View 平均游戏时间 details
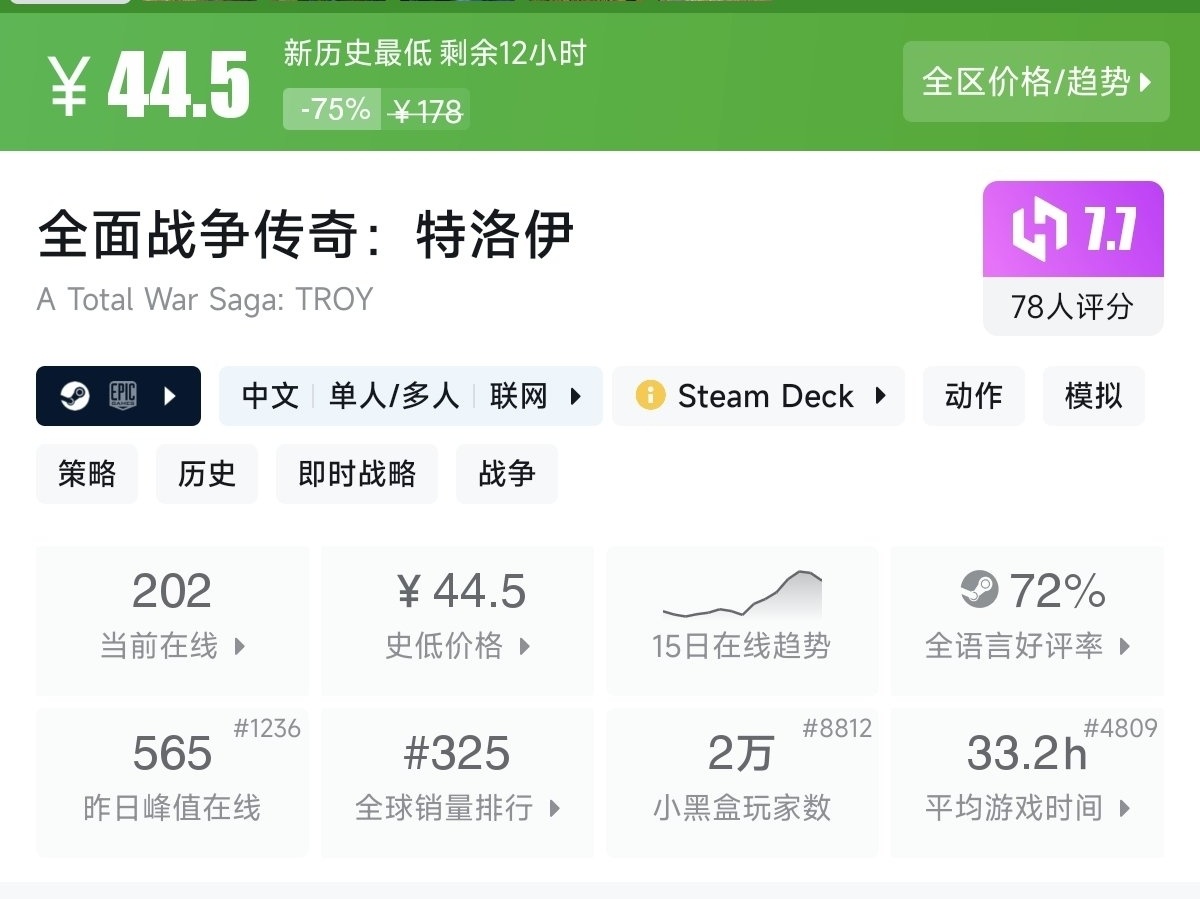 coord(1027,782)
